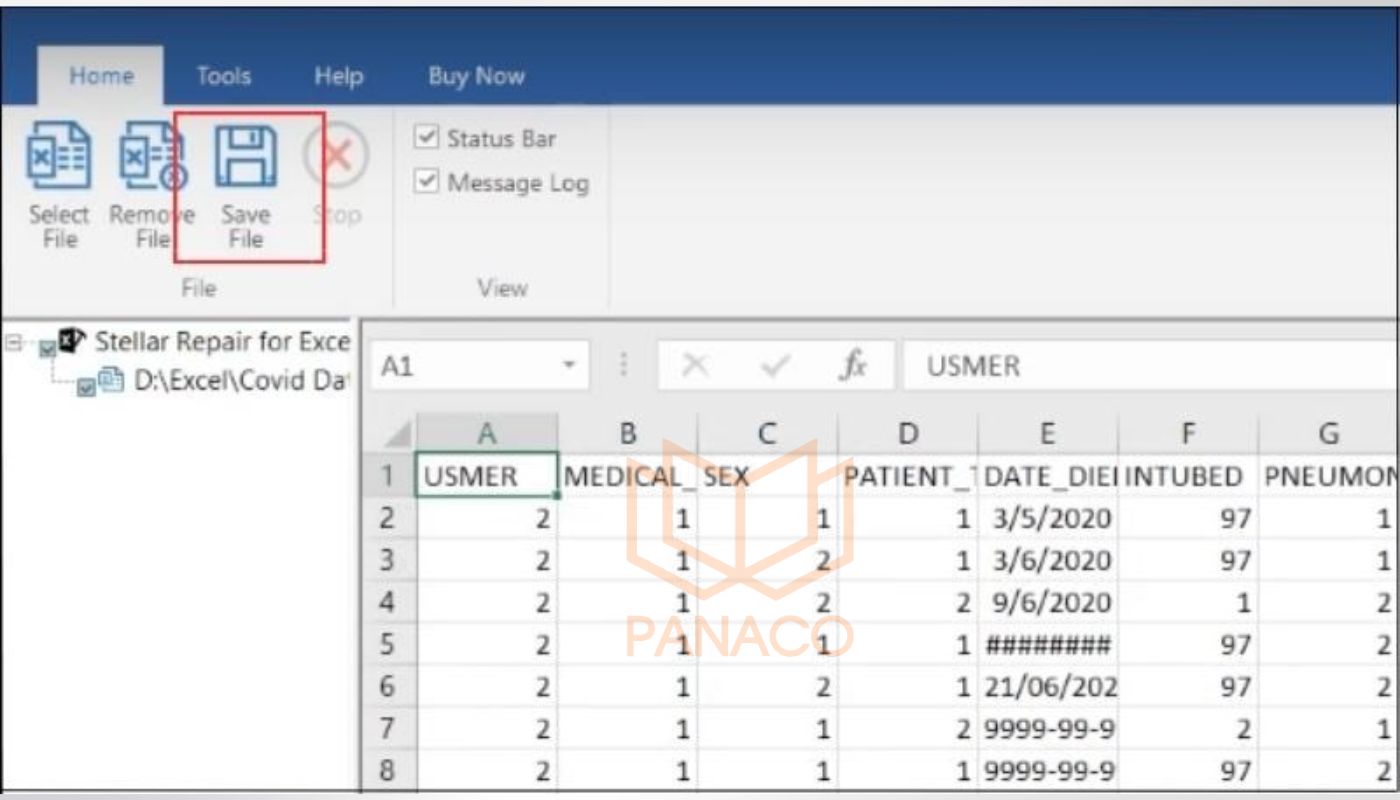Select row 6 header
Viewport: 1400px width, 800px height.
(387, 686)
